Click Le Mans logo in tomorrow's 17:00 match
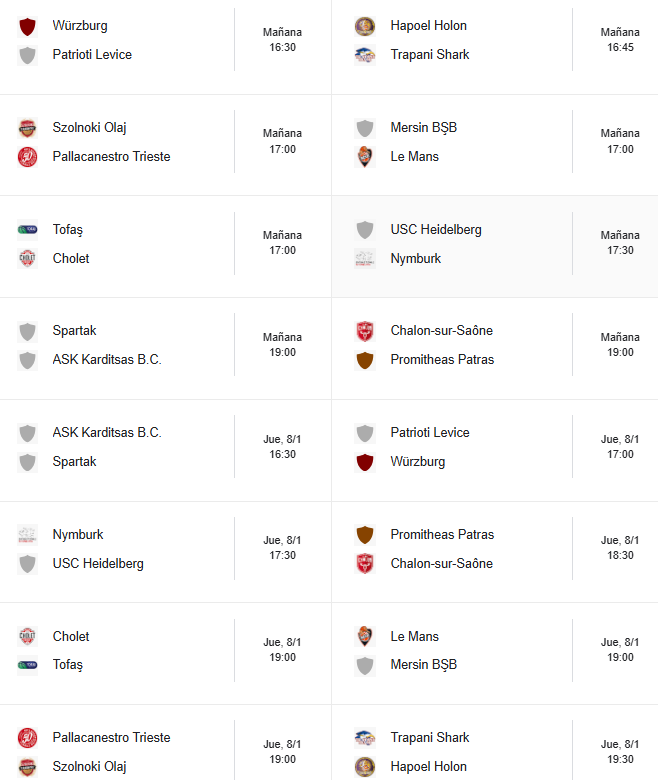The height and width of the screenshot is (780, 658). (x=365, y=157)
